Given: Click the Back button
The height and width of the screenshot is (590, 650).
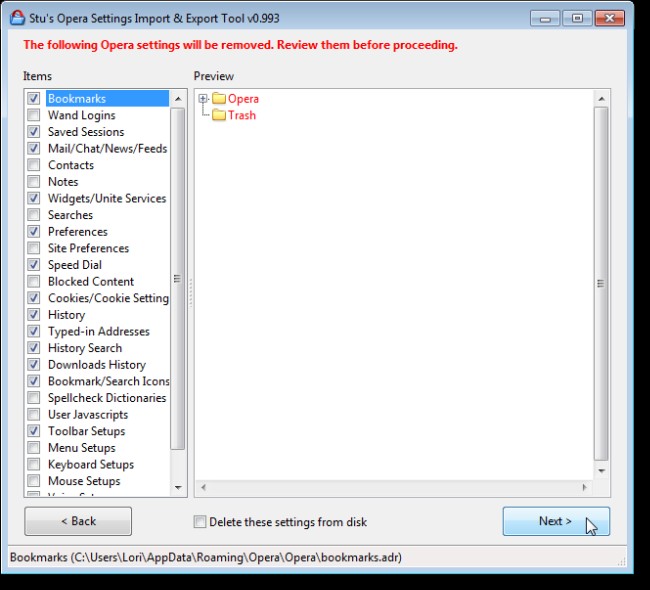Looking at the screenshot, I should pos(78,521).
